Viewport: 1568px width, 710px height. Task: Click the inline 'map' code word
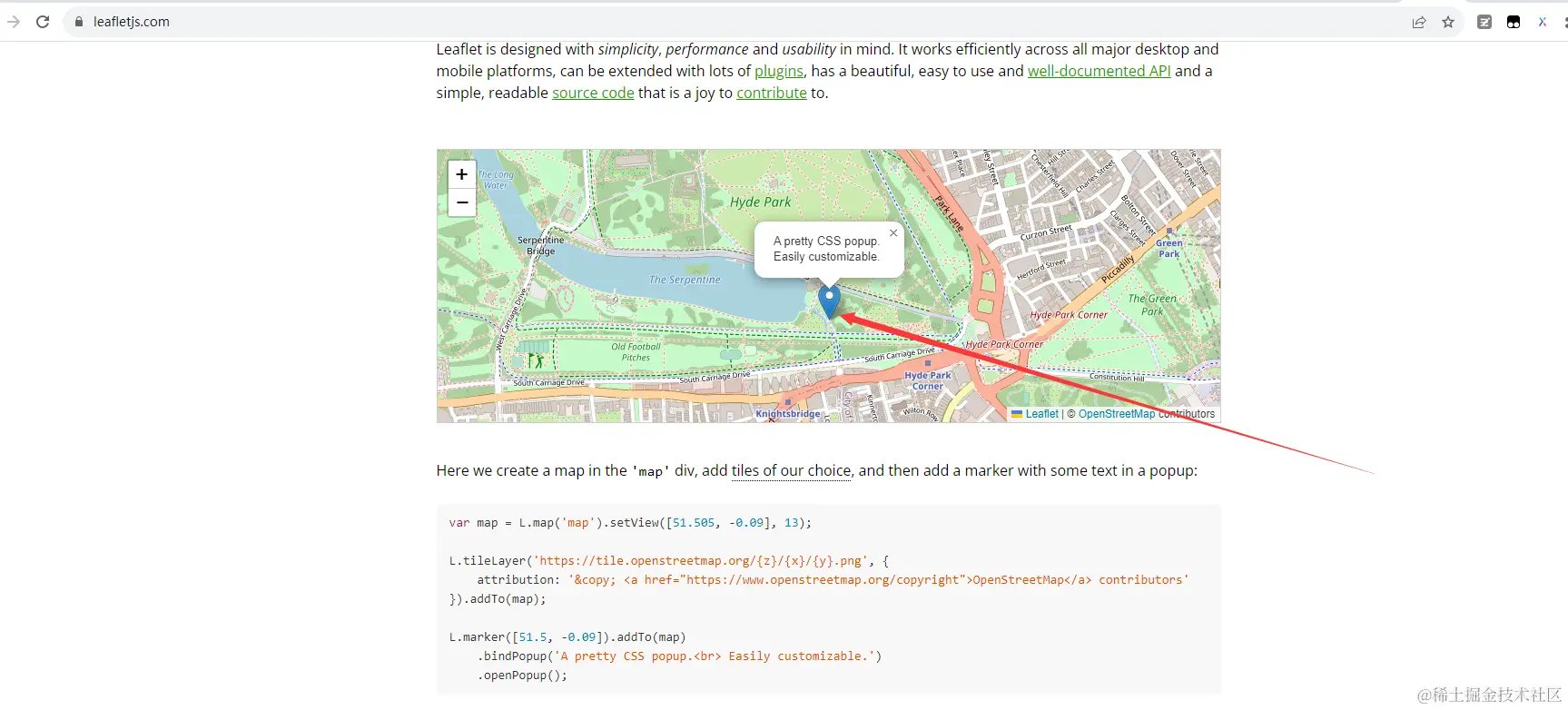[x=650, y=471]
